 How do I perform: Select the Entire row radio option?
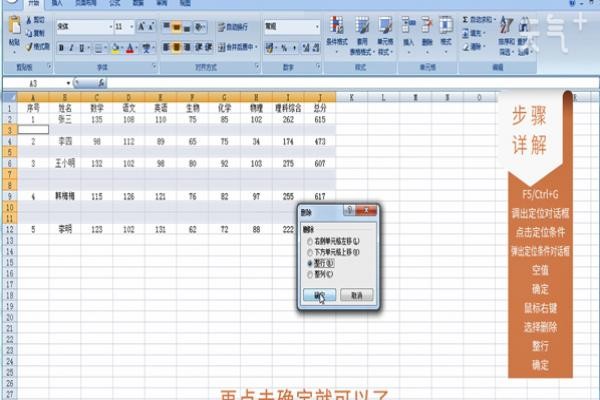310,263
